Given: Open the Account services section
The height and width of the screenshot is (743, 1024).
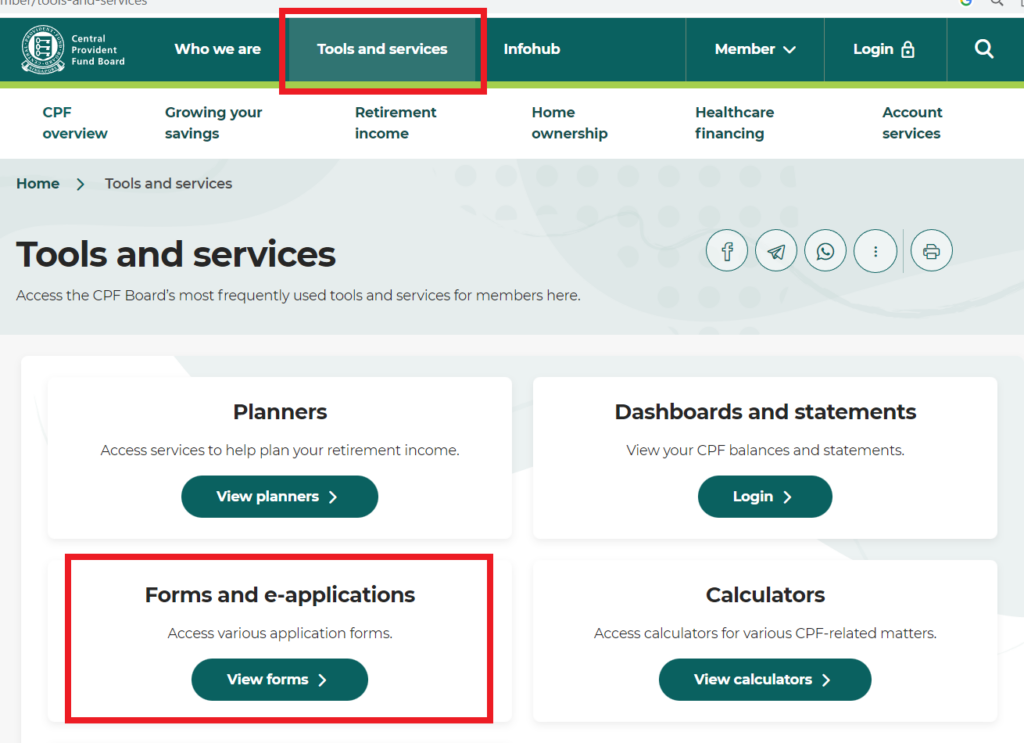Looking at the screenshot, I should click(x=911, y=122).
